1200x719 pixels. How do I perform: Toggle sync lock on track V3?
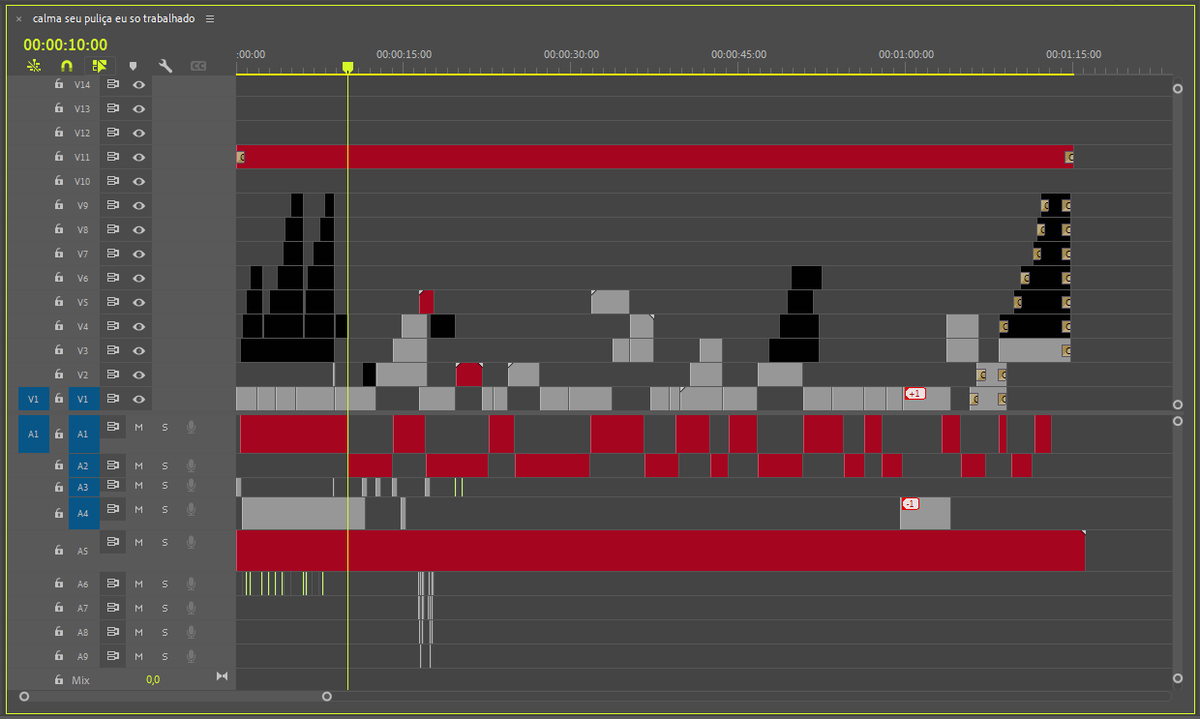pos(113,350)
